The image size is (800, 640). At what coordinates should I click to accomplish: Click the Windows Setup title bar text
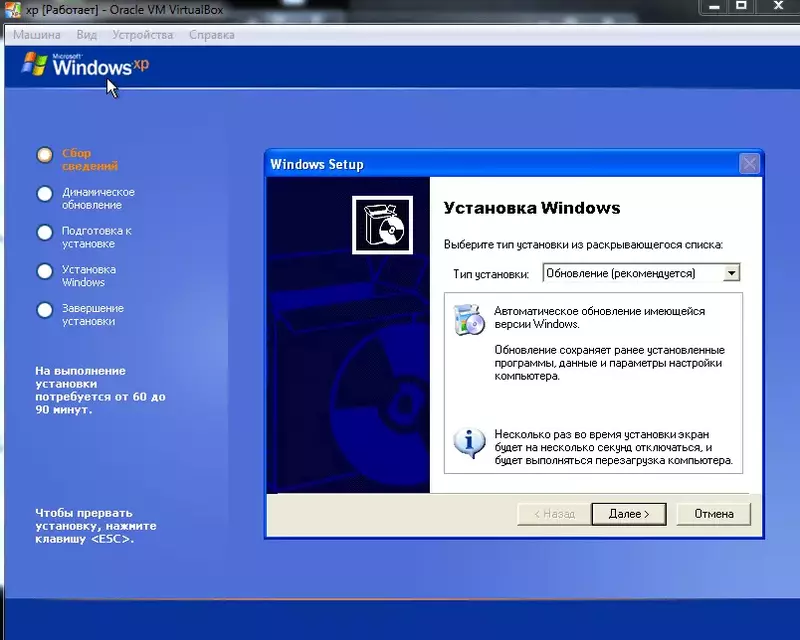tap(317, 164)
